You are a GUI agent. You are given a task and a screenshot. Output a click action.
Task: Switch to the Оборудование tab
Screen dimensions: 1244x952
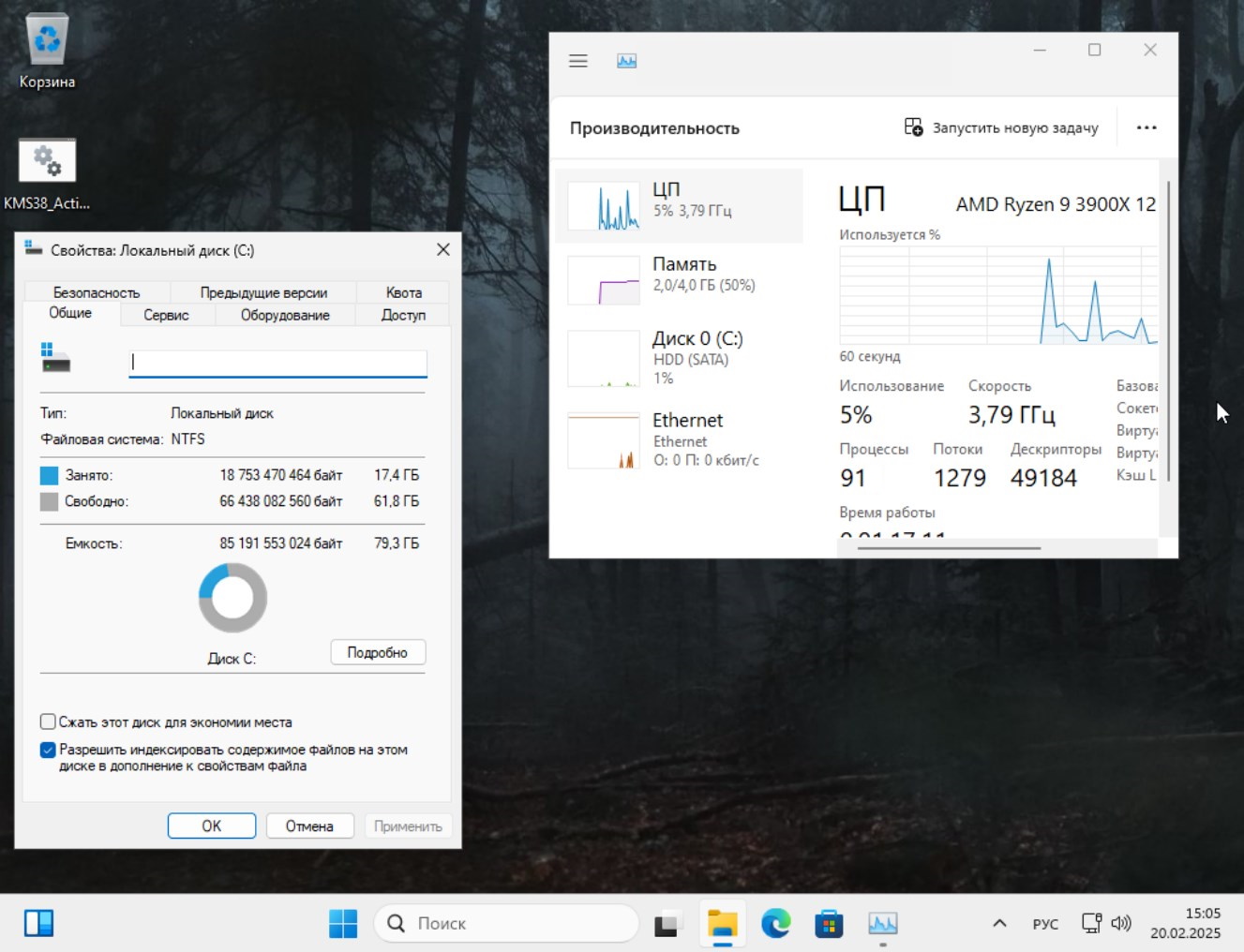point(285,315)
